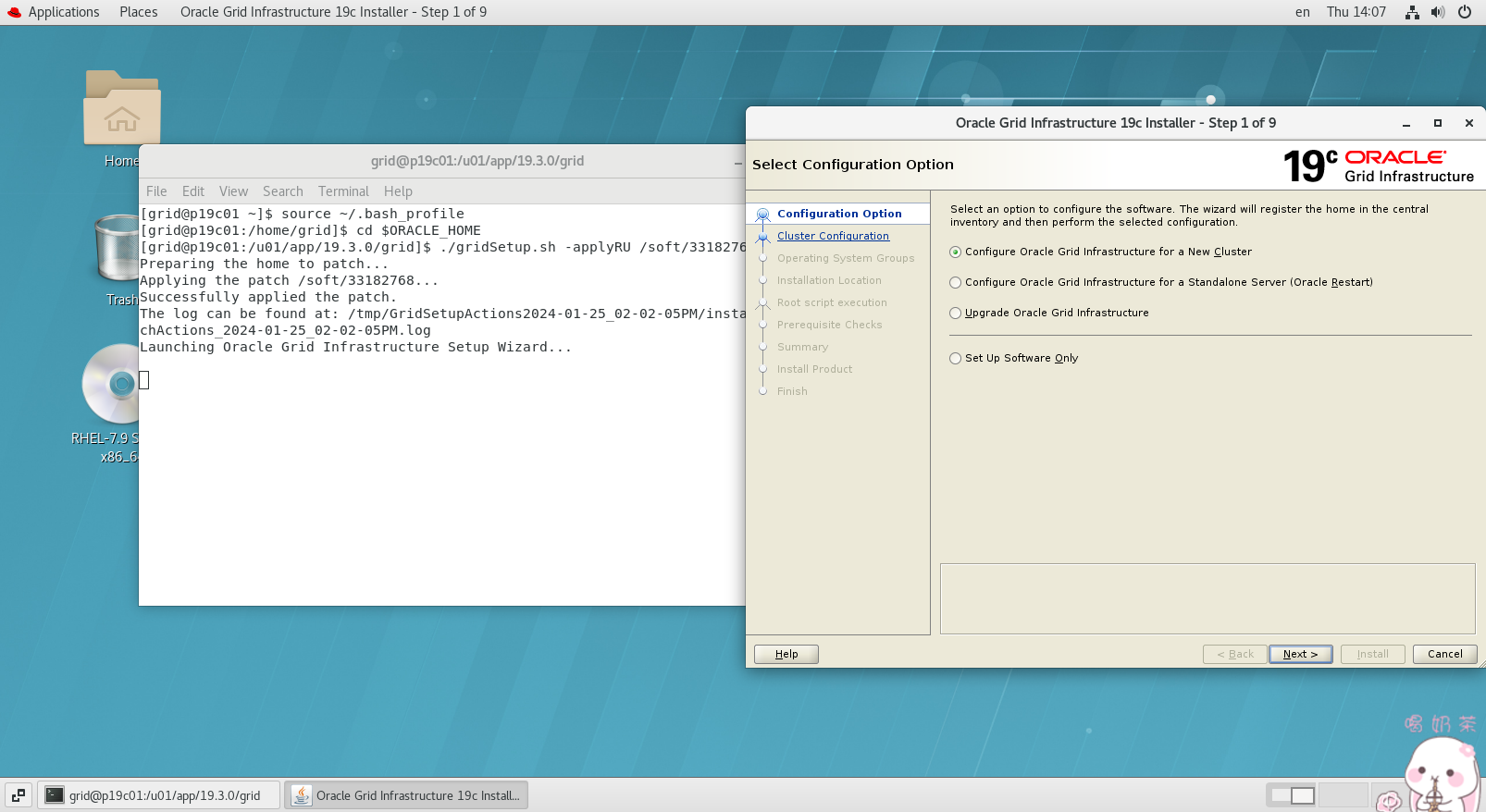Minimize the Oracle installer window
1486x812 pixels.
point(1406,123)
